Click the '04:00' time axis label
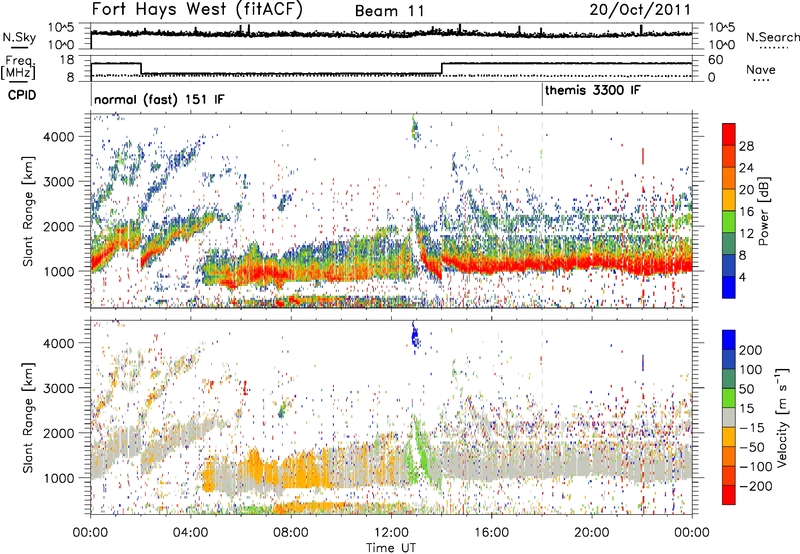 coord(190,532)
